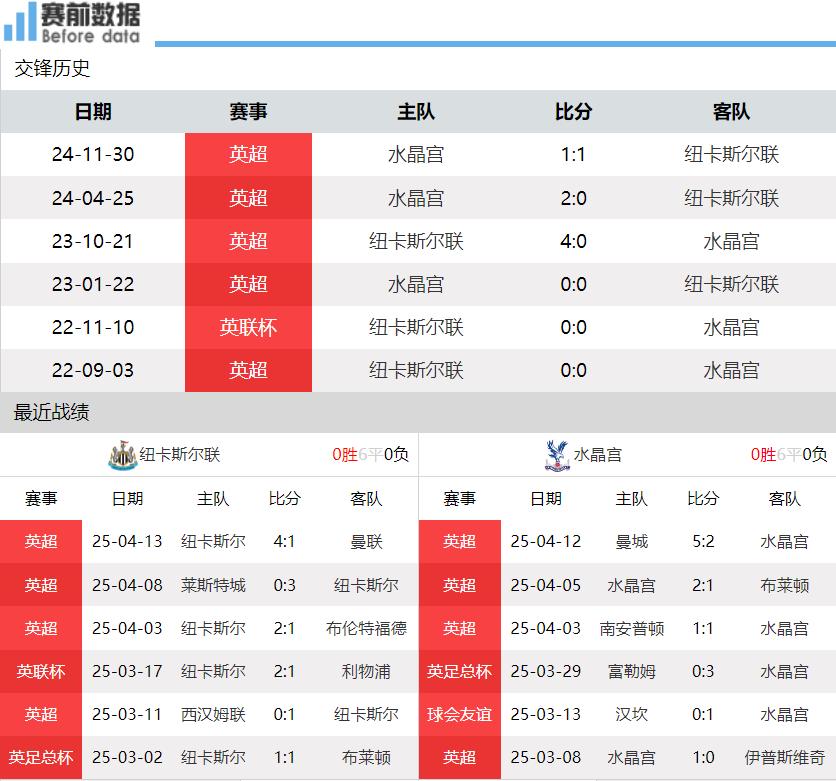
Task: Click the 比分 header in the 交锋历史 table
Action: (573, 111)
